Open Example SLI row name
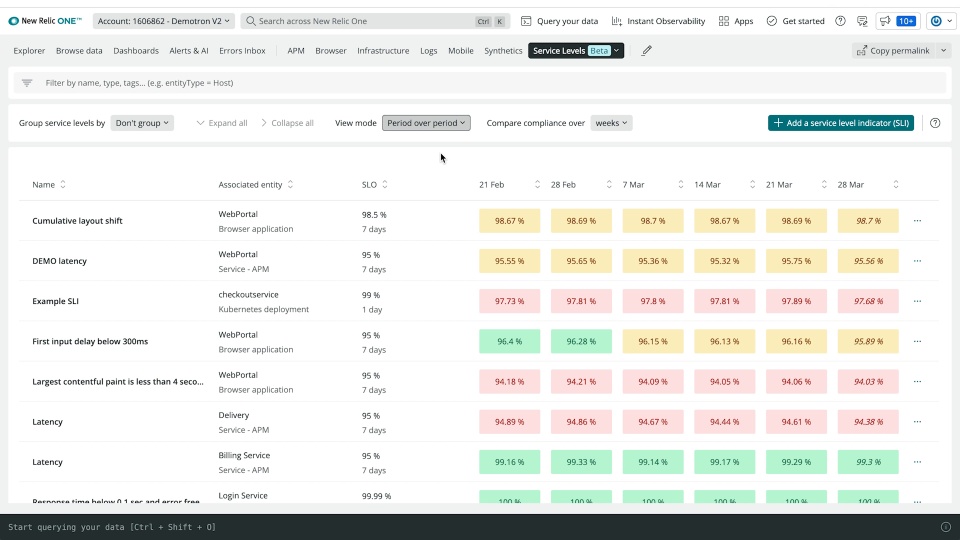This screenshot has width=960, height=540. coord(55,301)
